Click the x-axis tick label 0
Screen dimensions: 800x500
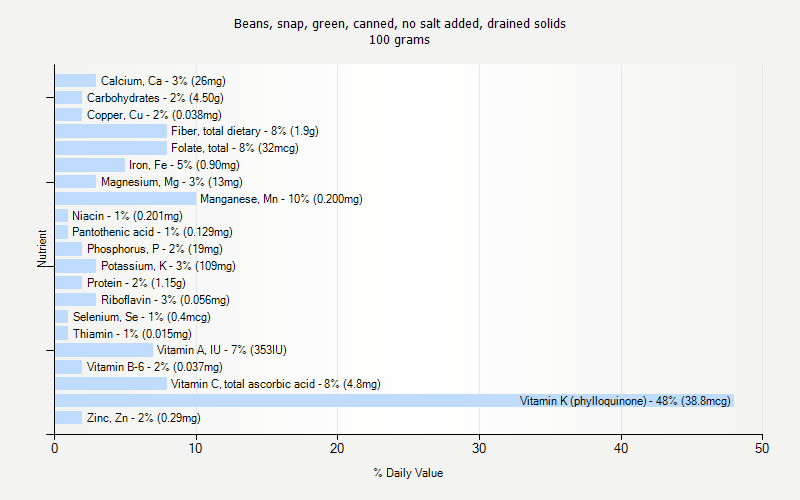[x=55, y=448]
